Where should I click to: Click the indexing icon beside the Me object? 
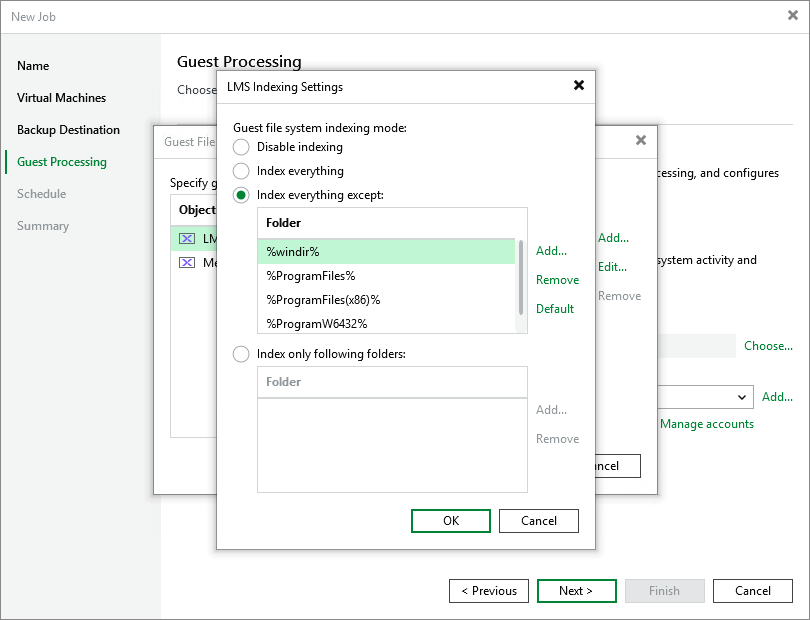point(185,260)
